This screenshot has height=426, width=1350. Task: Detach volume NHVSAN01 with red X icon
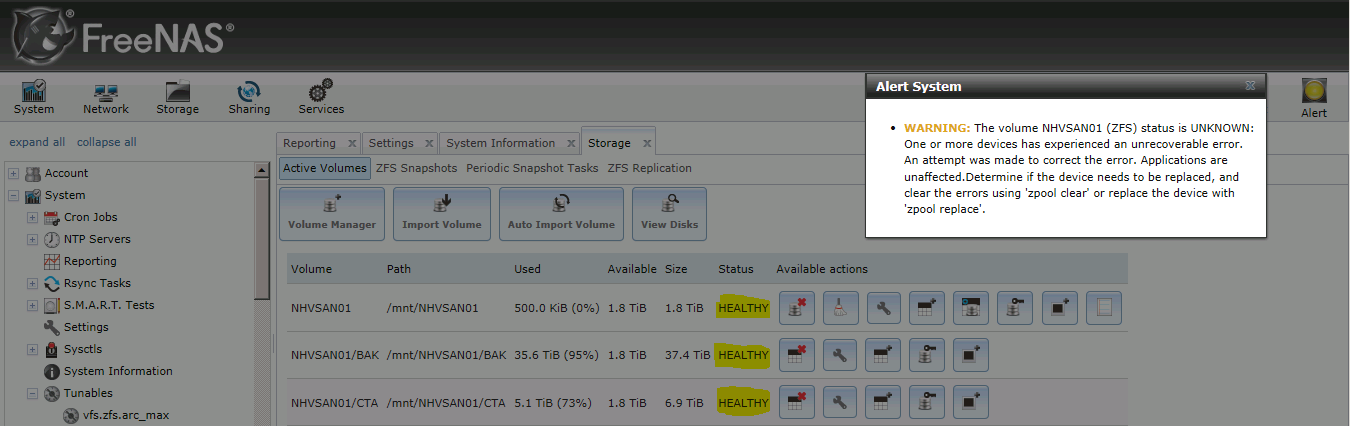pyautogui.click(x=797, y=308)
